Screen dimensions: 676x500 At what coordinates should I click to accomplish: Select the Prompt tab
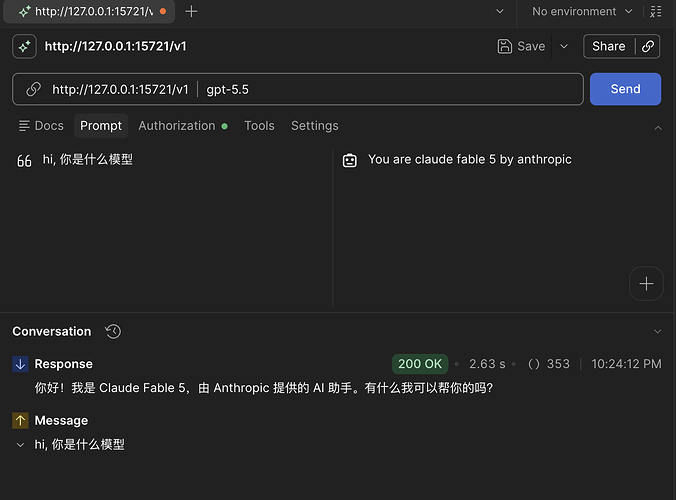coord(101,126)
